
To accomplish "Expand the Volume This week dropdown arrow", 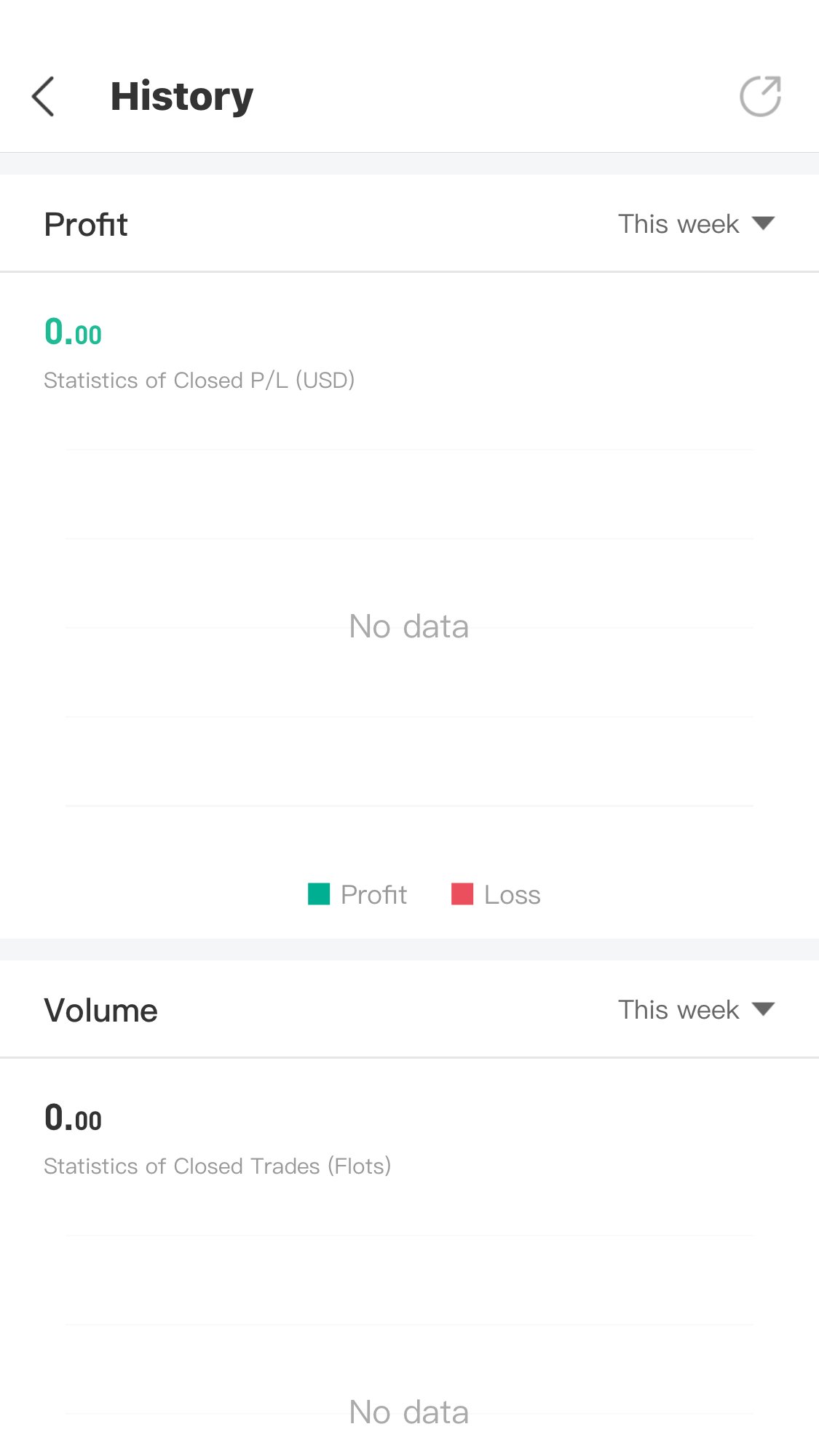I will pyautogui.click(x=763, y=1009).
